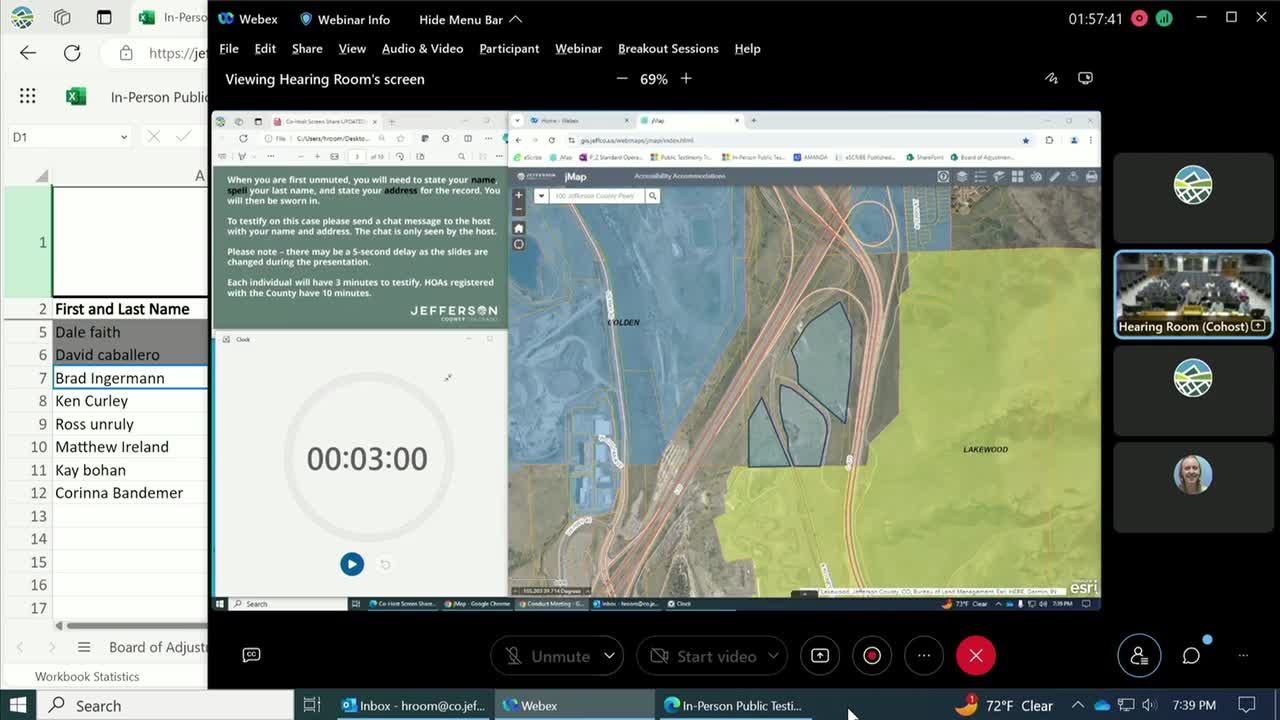
Task: Open the all sheets list icon
Action: 84,647
